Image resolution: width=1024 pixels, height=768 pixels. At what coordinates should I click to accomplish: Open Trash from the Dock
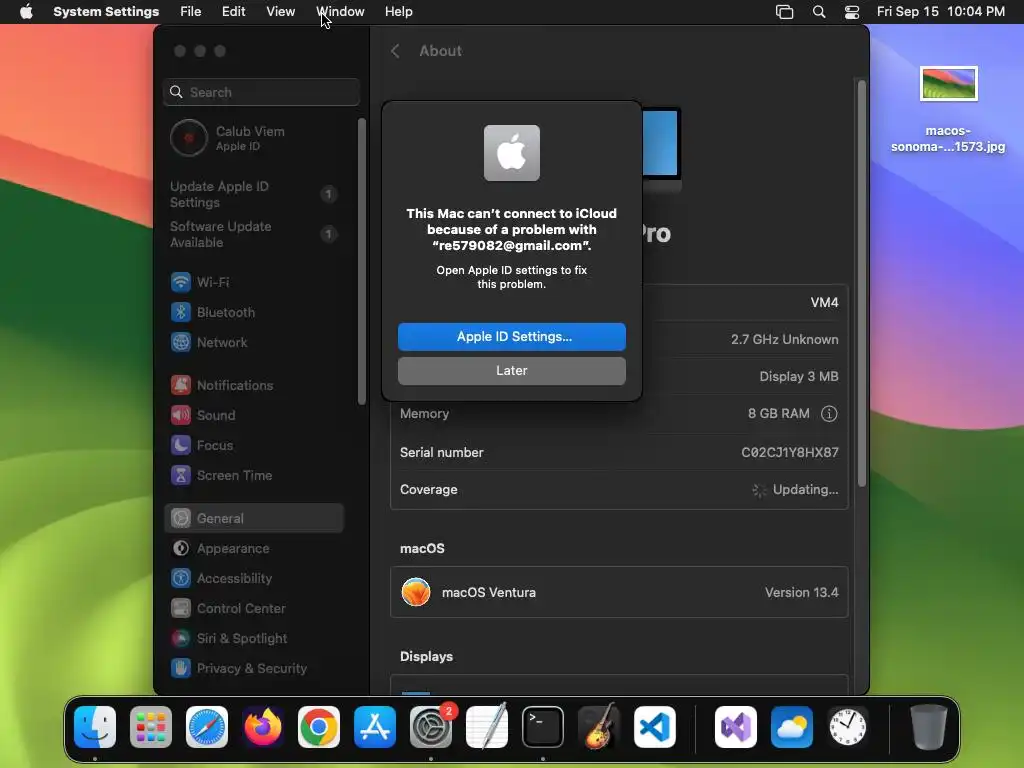coord(929,727)
